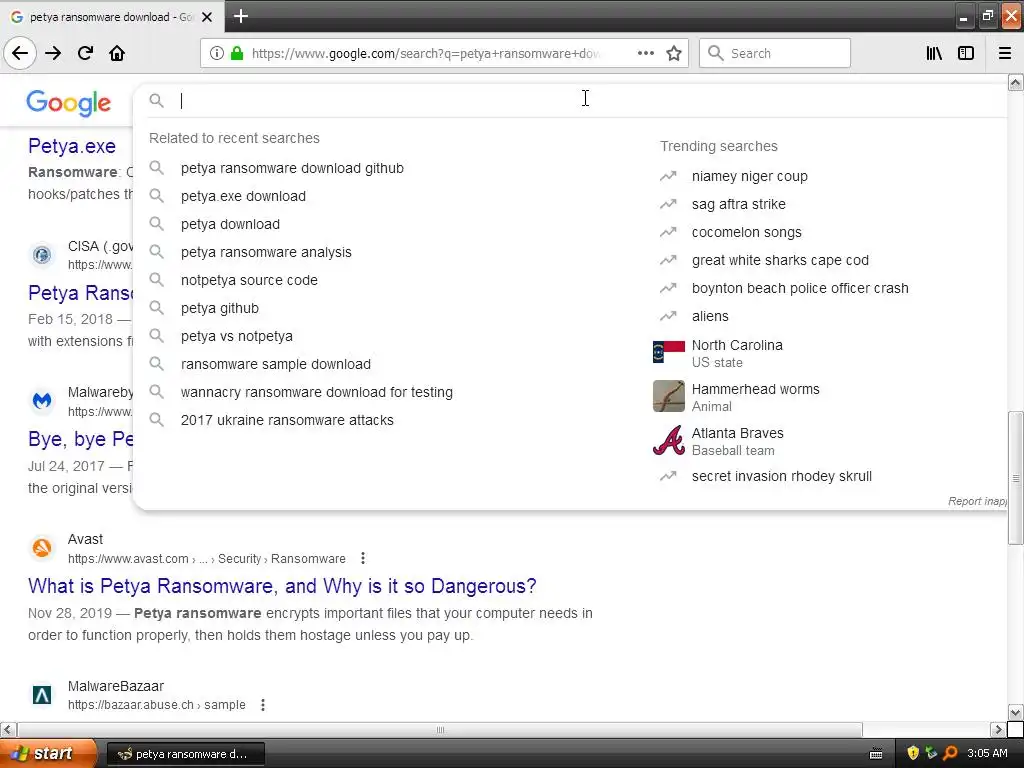Open the Library bookshelf icon

coord(934,53)
